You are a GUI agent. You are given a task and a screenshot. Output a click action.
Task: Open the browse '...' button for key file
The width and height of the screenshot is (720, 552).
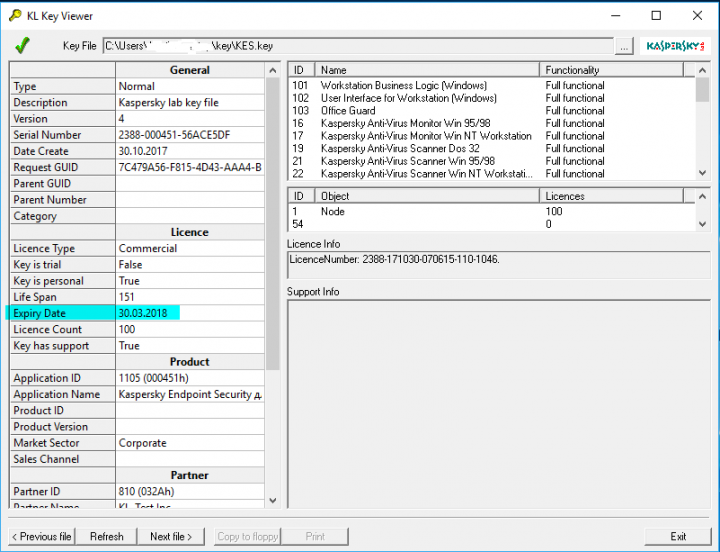pos(624,46)
